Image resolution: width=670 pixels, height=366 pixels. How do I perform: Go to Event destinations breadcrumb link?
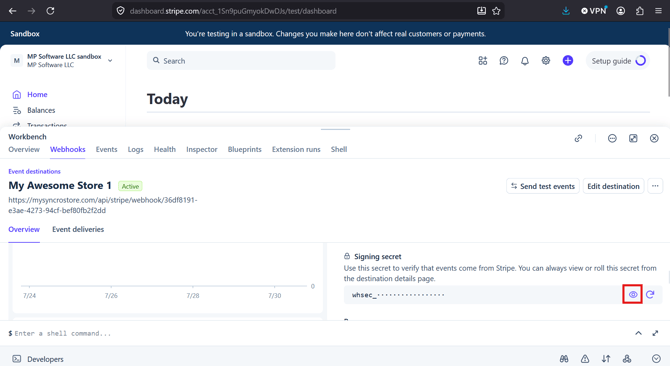pyautogui.click(x=35, y=171)
